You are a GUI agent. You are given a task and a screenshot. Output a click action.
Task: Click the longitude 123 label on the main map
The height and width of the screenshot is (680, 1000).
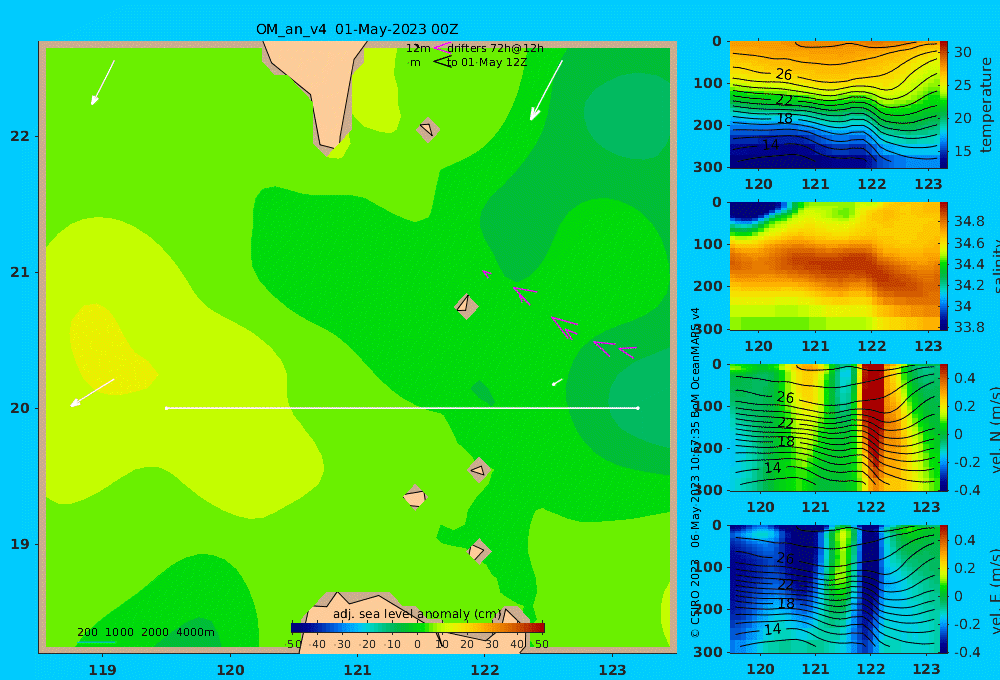613,670
